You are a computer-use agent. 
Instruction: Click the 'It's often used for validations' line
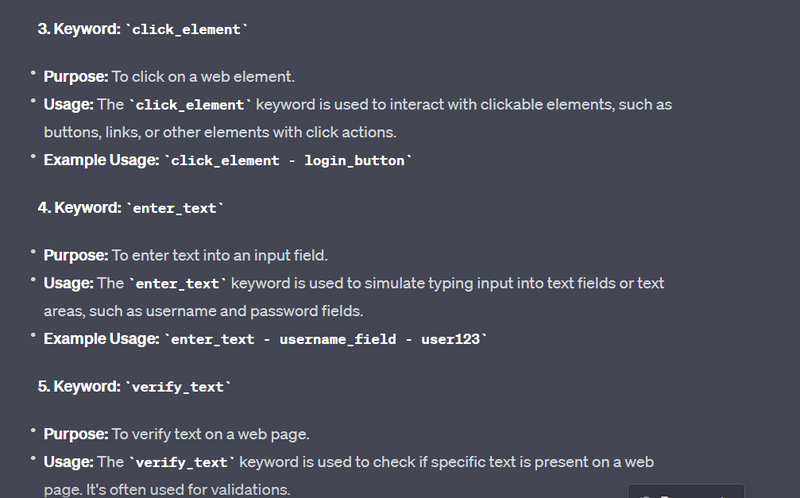tap(166, 490)
